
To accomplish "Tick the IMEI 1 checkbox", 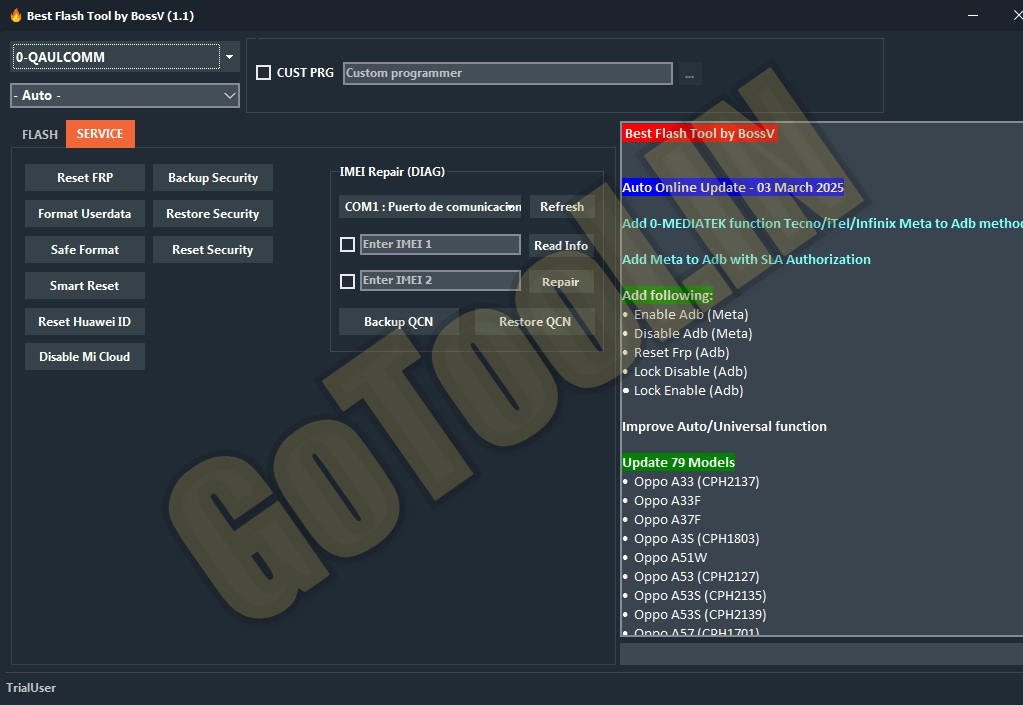I will click(x=347, y=245).
